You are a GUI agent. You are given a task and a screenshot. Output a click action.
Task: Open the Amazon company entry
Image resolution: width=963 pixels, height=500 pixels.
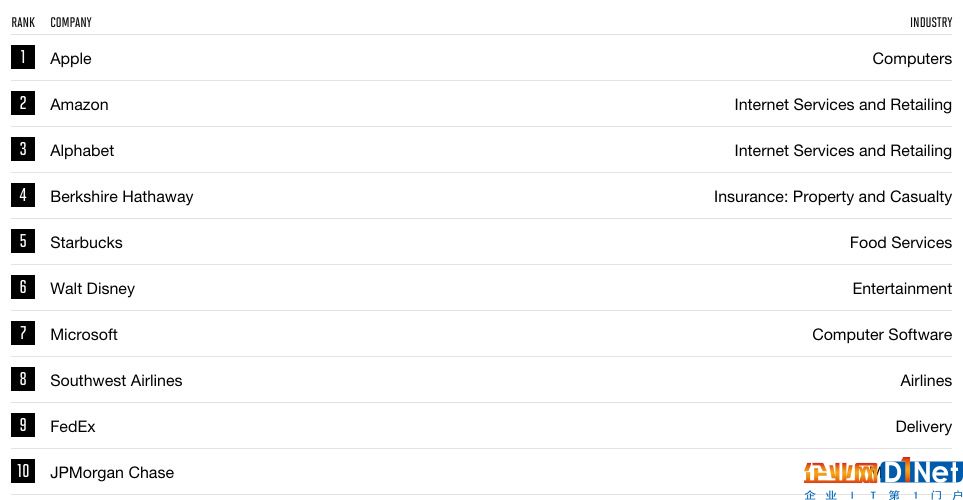(79, 104)
